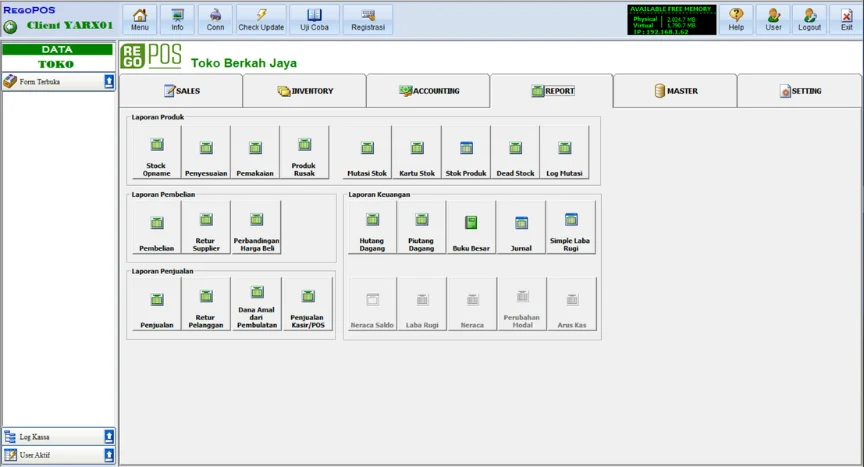
Task: Collapse the Form Terbuka panel
Action: coord(109,82)
